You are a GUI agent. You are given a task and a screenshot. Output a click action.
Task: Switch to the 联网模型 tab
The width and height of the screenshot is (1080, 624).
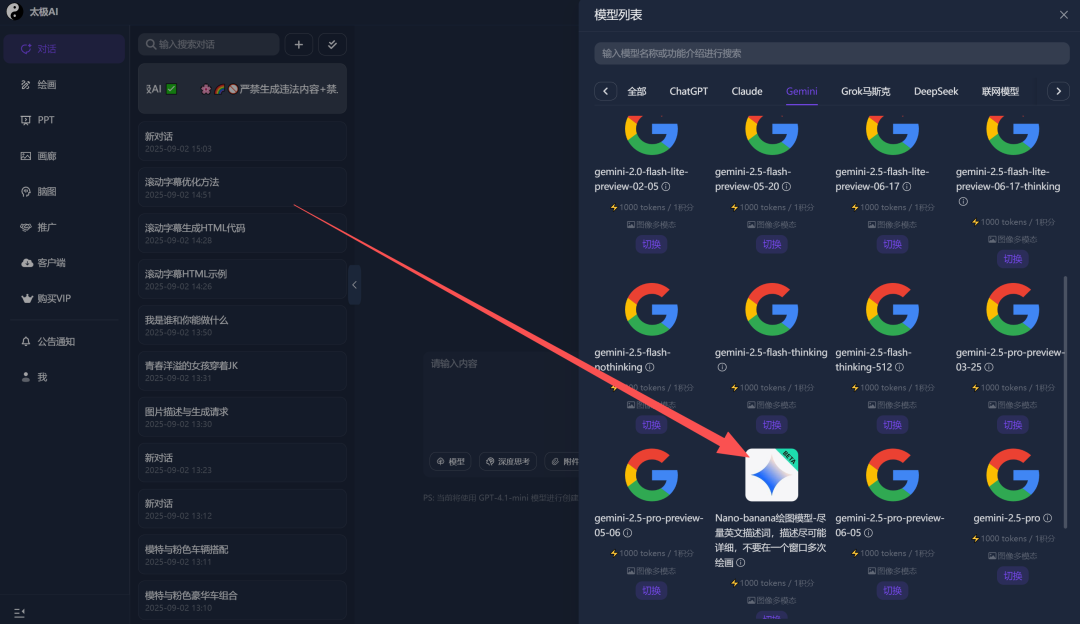click(1000, 92)
